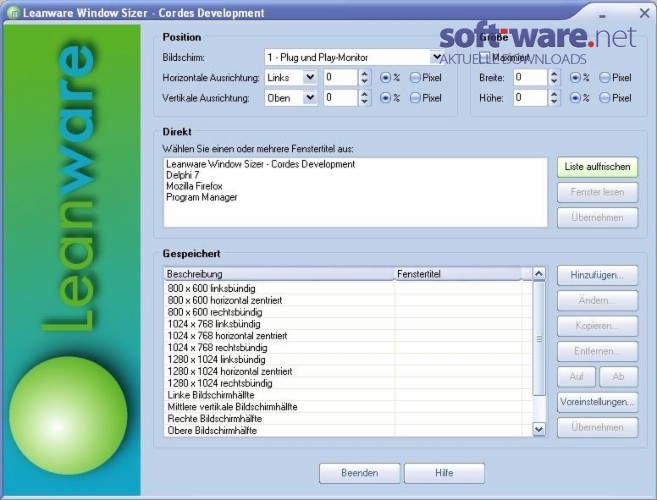Click Entfernen button
The width and height of the screenshot is (657, 500).
[x=598, y=351]
